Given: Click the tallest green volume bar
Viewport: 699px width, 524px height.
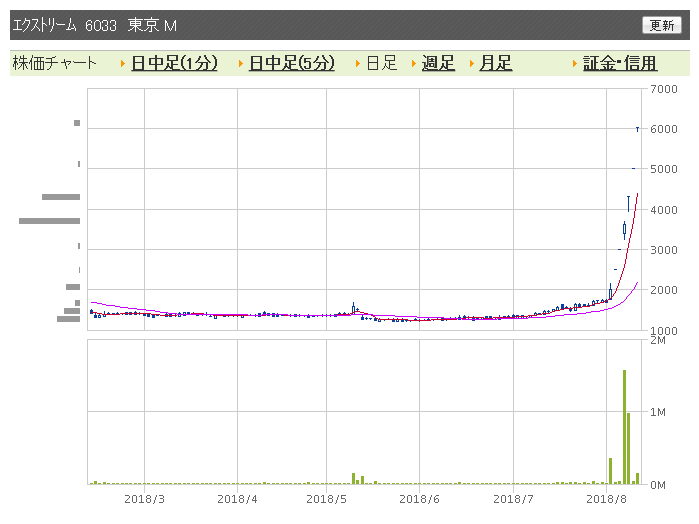Looking at the screenshot, I should [x=624, y=427].
